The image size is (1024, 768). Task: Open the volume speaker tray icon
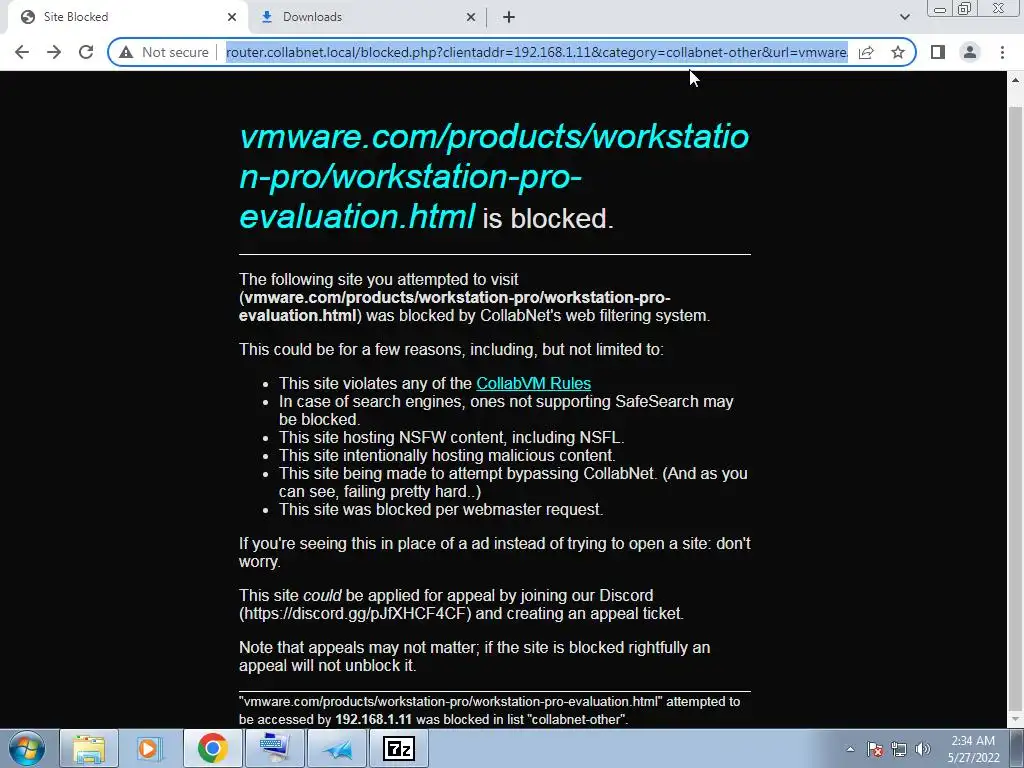pyautogui.click(x=923, y=749)
